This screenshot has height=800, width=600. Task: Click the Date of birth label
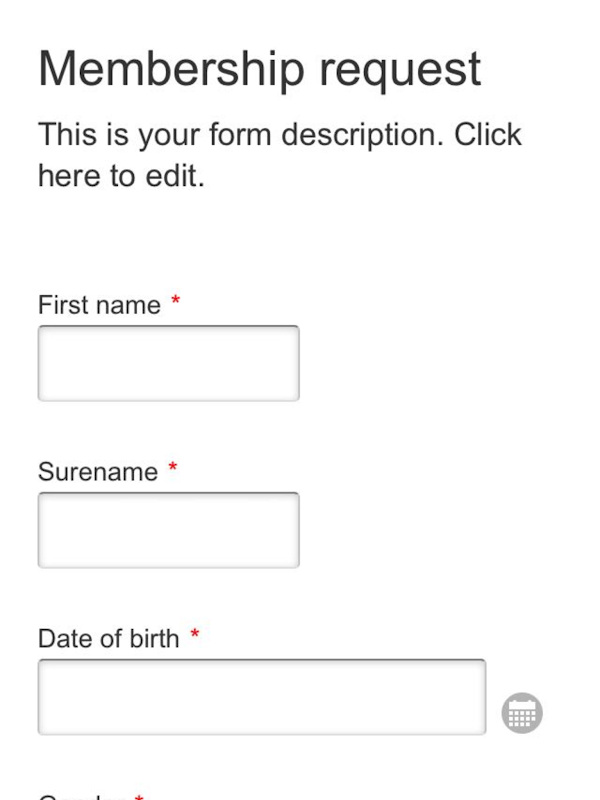109,638
